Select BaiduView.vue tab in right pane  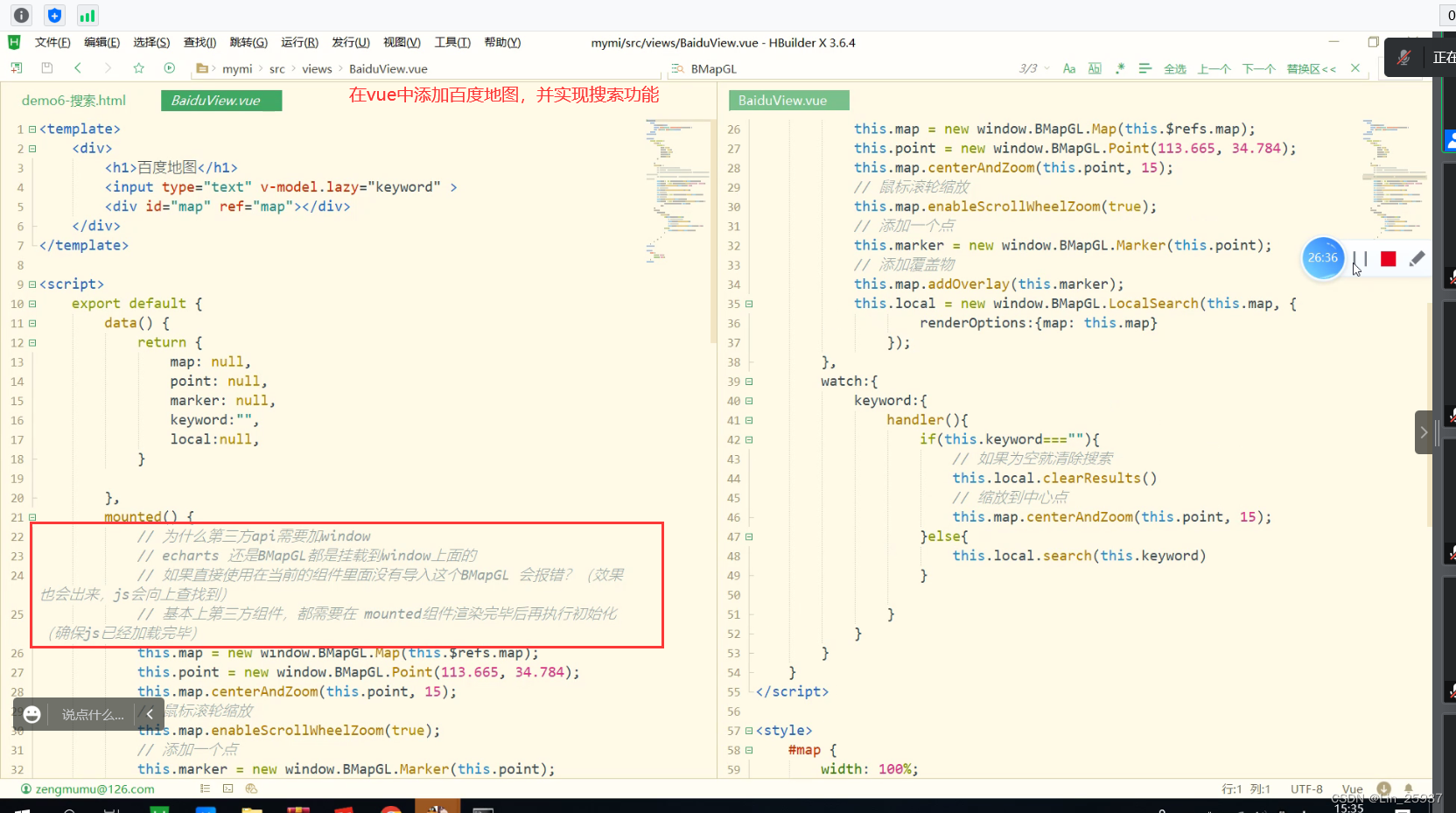point(789,101)
